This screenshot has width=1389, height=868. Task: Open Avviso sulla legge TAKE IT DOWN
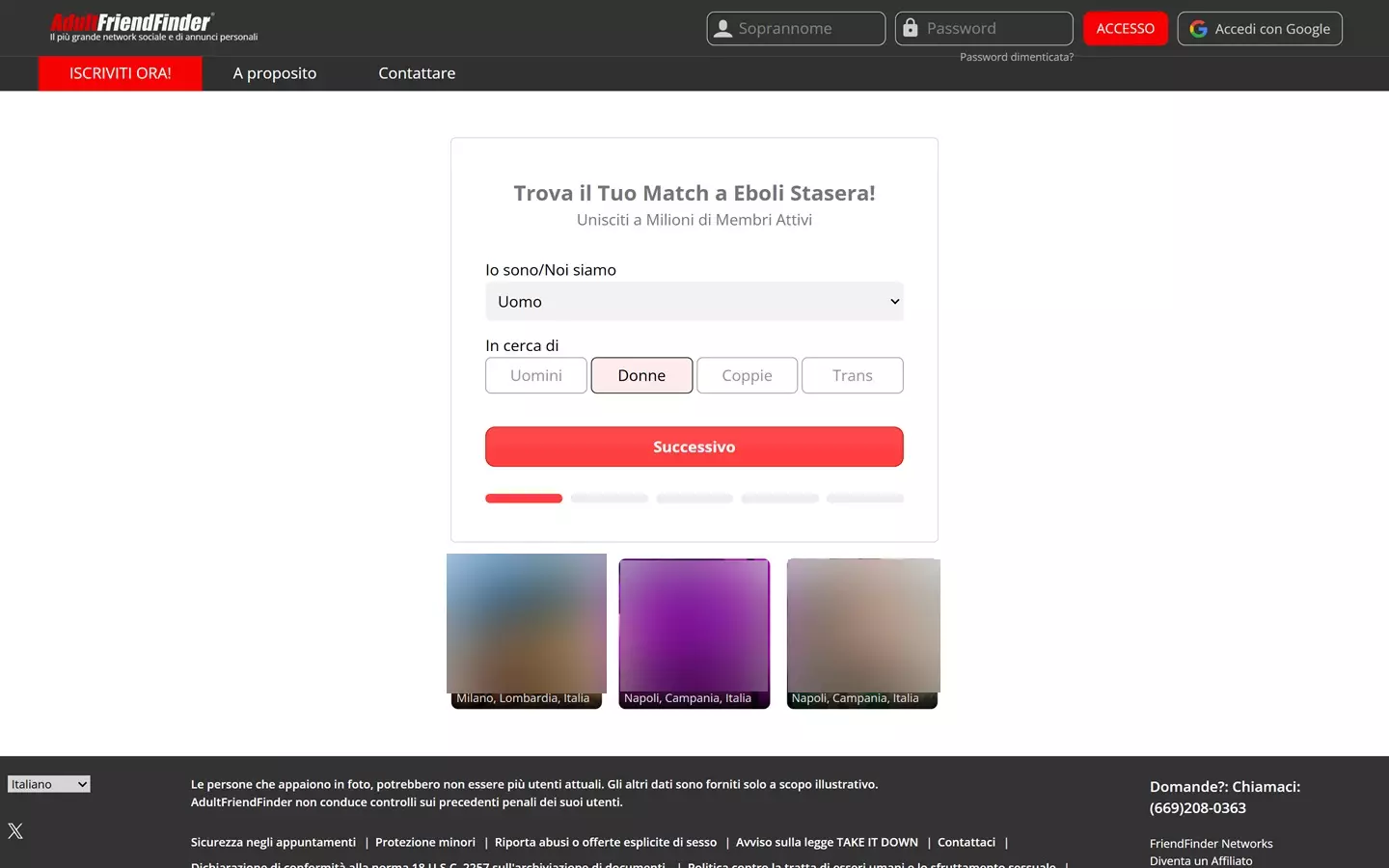point(827,842)
